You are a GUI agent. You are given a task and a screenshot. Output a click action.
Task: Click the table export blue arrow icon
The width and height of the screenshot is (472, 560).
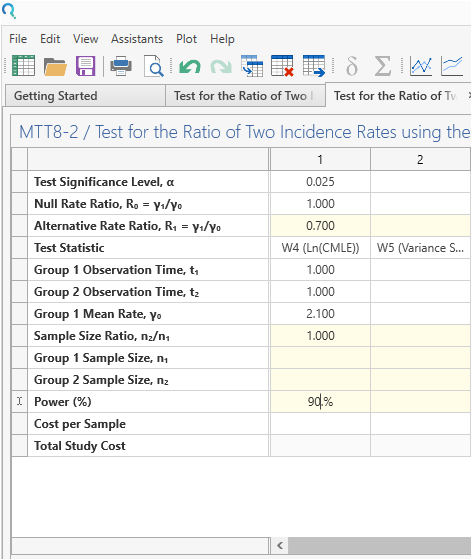click(314, 66)
